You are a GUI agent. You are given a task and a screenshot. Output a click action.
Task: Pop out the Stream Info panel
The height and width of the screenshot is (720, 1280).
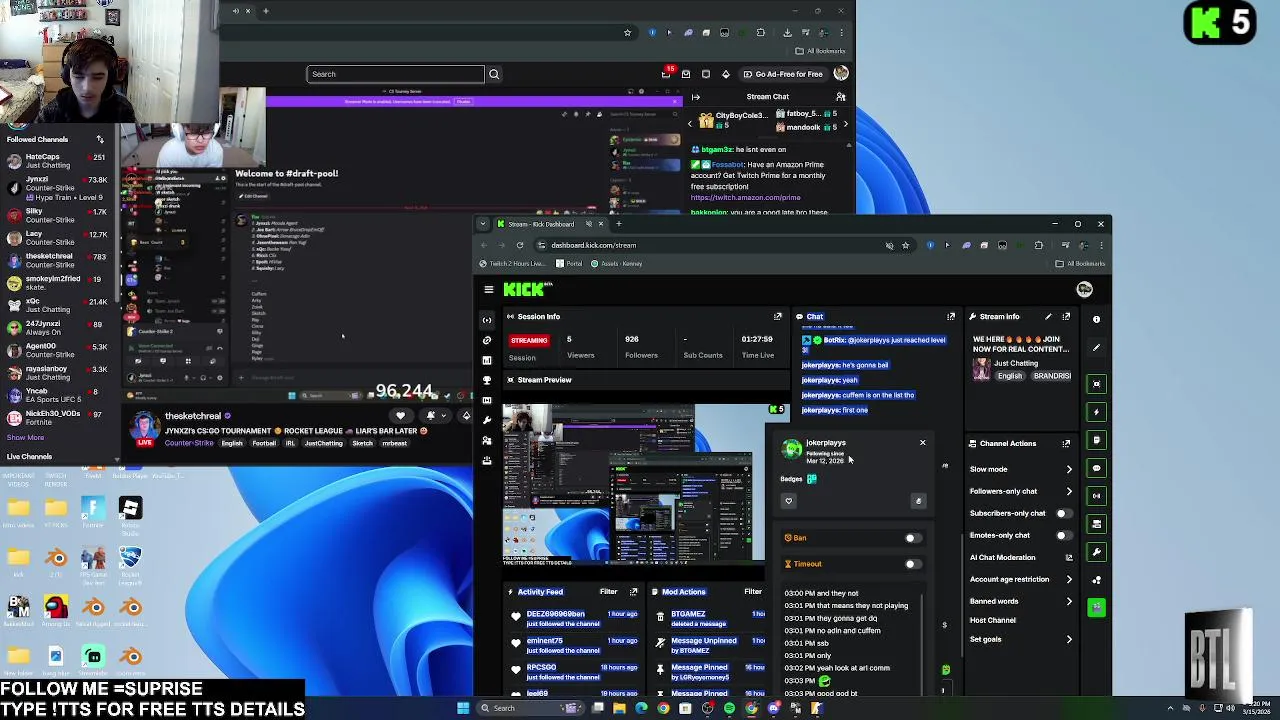point(1066,316)
